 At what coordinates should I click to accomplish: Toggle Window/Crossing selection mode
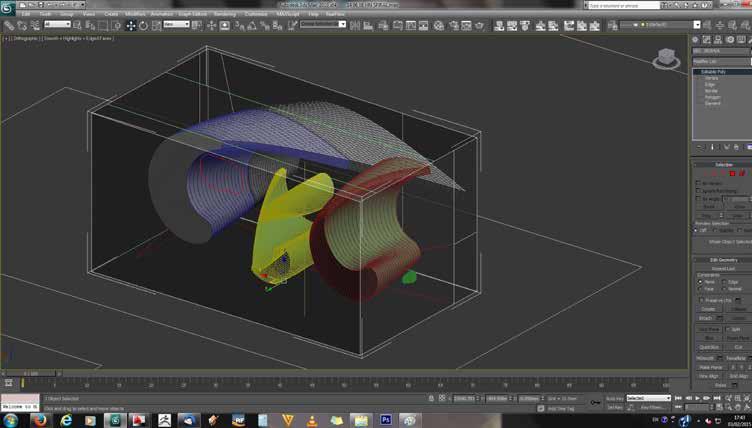[x=116, y=25]
